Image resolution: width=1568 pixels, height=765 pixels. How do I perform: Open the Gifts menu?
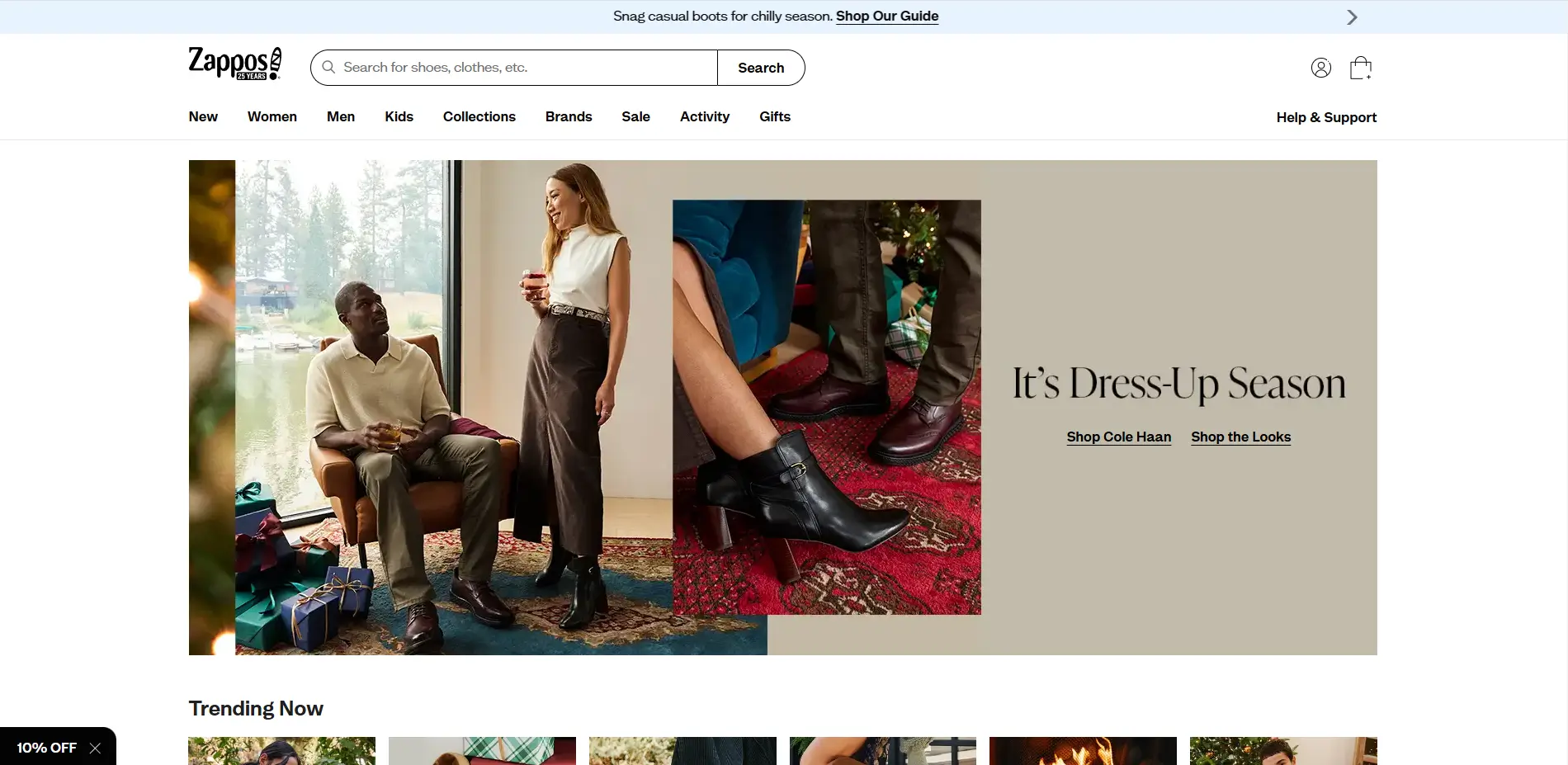point(775,116)
